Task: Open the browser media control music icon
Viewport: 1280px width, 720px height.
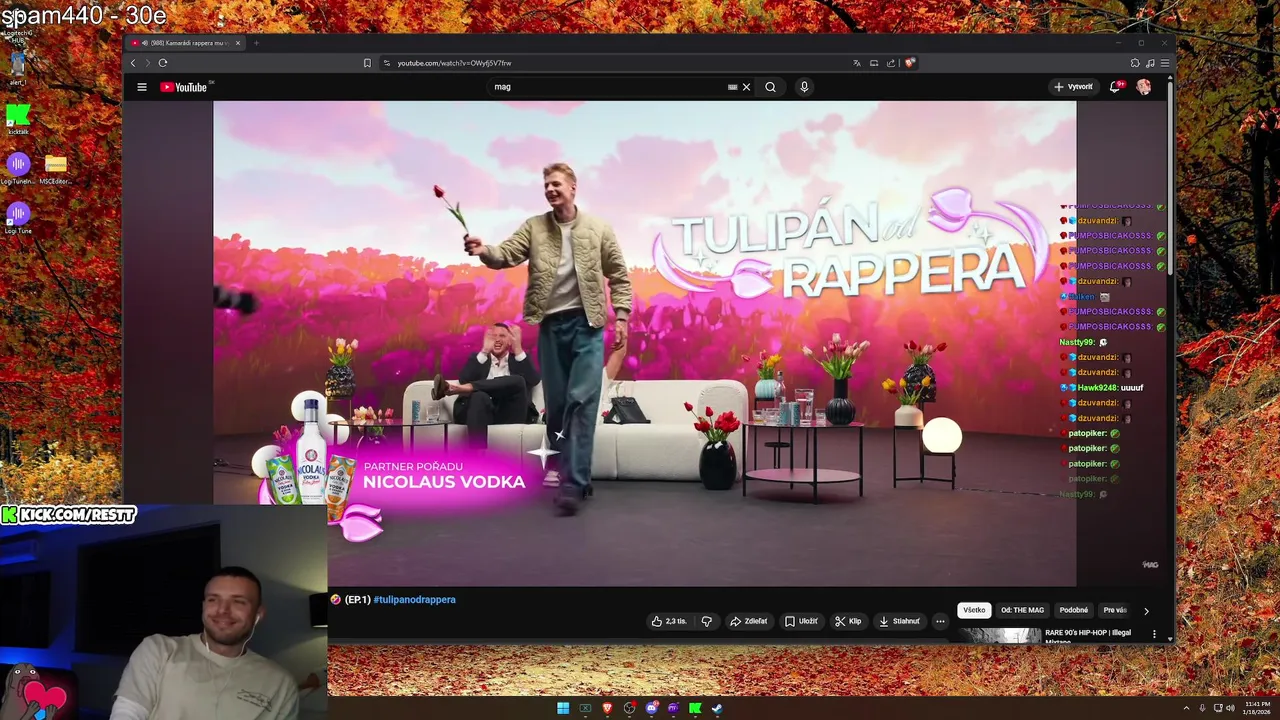Action: click(x=1150, y=63)
